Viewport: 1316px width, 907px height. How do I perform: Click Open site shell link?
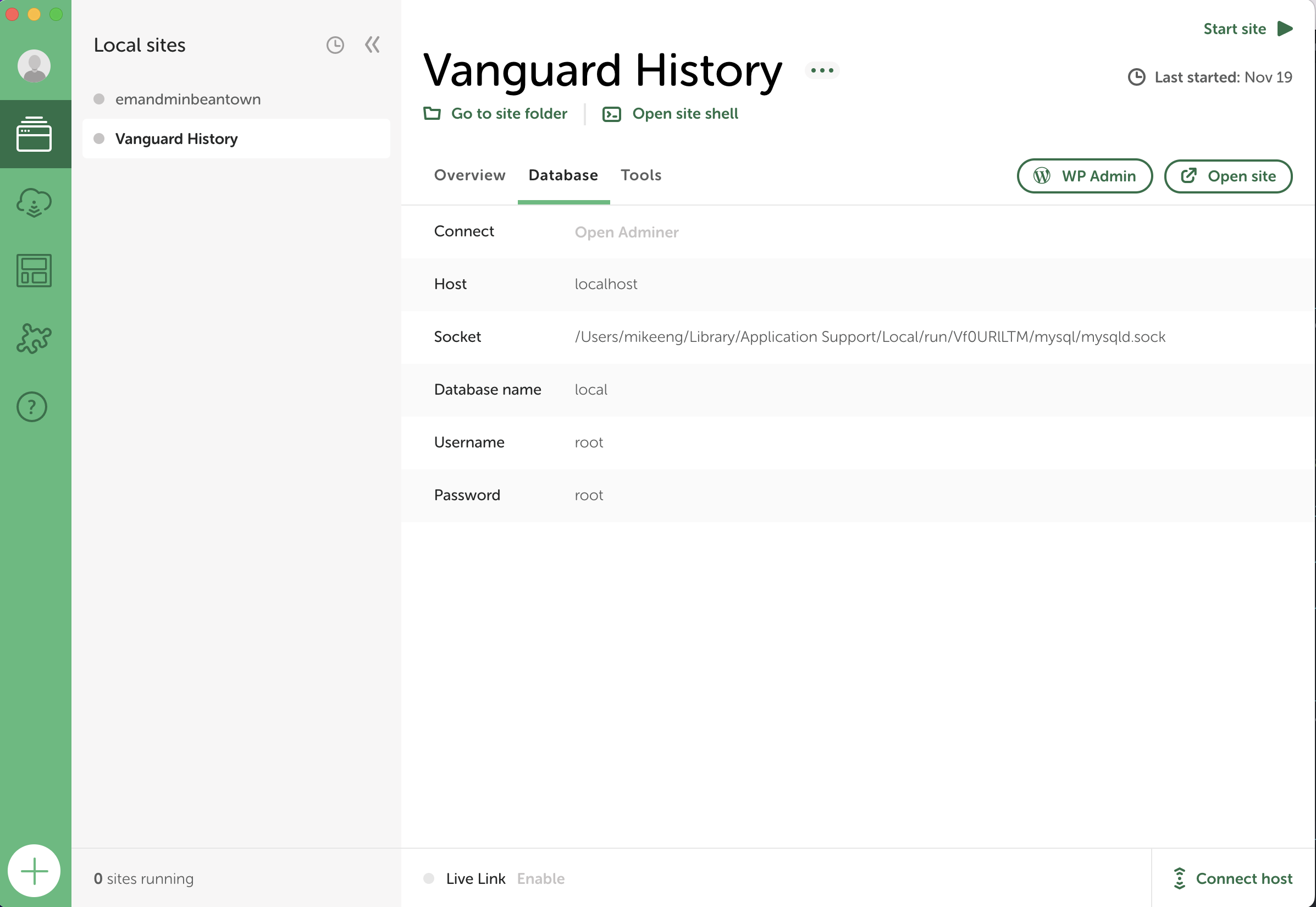pyautogui.click(x=685, y=114)
